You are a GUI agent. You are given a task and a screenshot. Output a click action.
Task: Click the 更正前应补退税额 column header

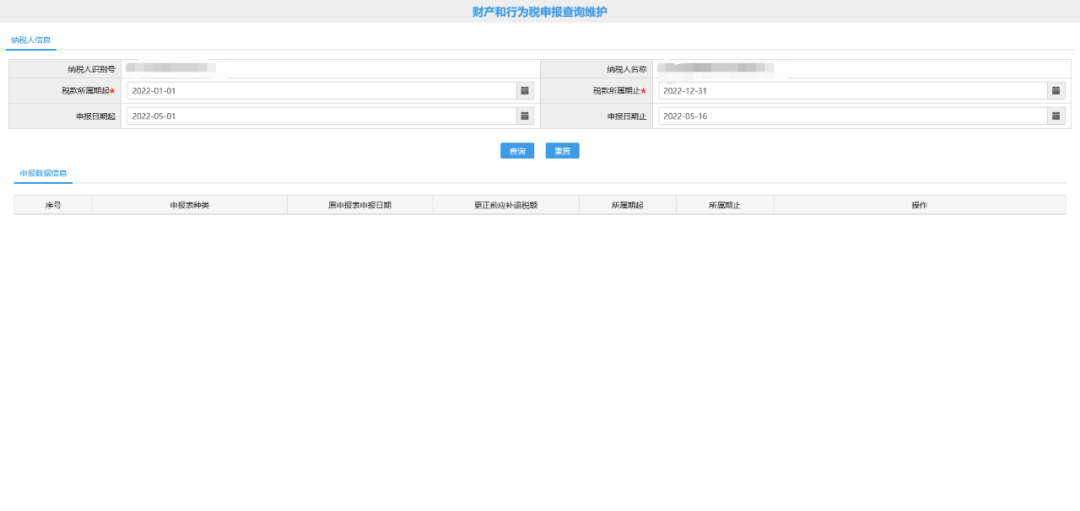coord(506,205)
